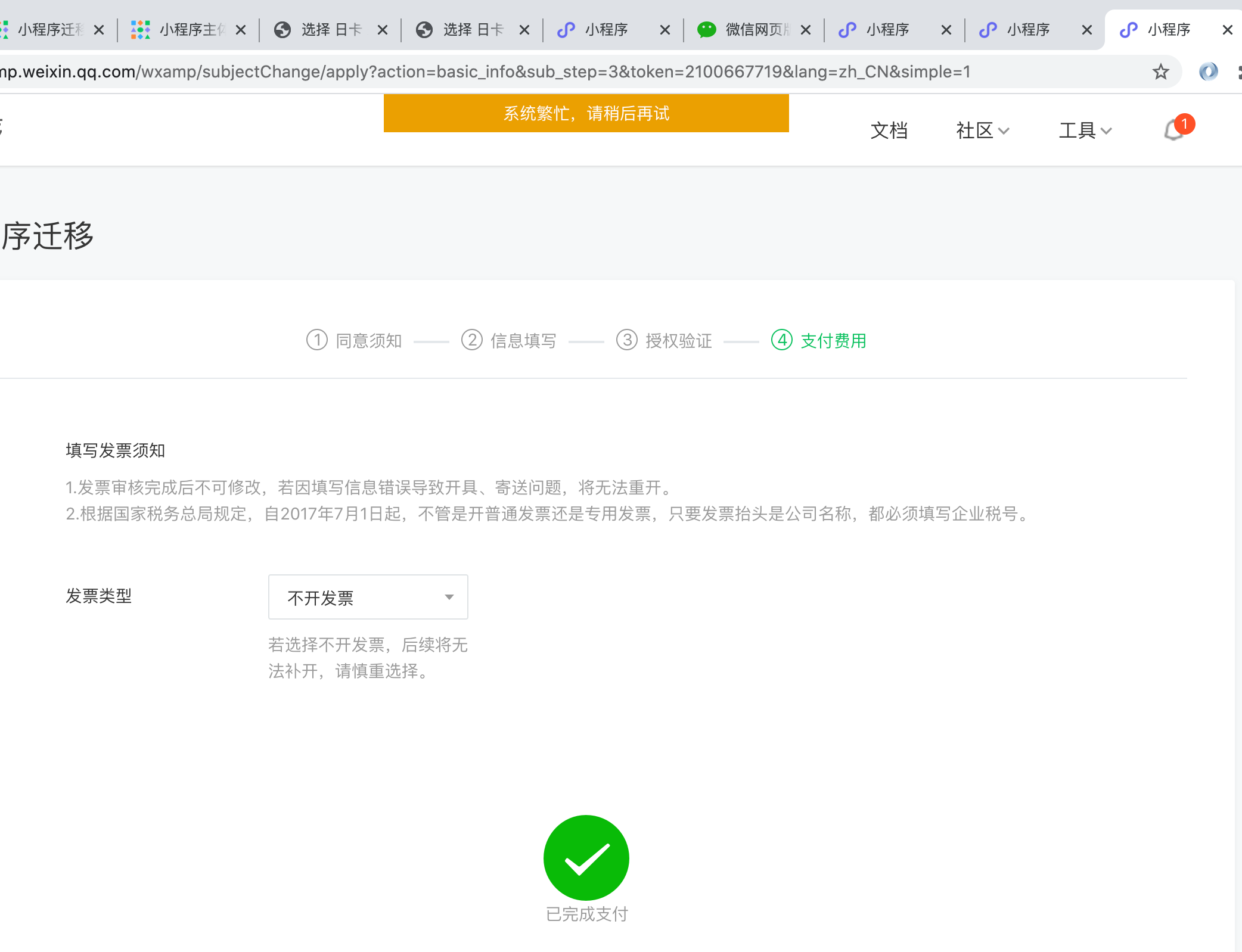Screen dimensions: 1242x952
Task: Click the 支付费用 step label
Action: (x=833, y=341)
